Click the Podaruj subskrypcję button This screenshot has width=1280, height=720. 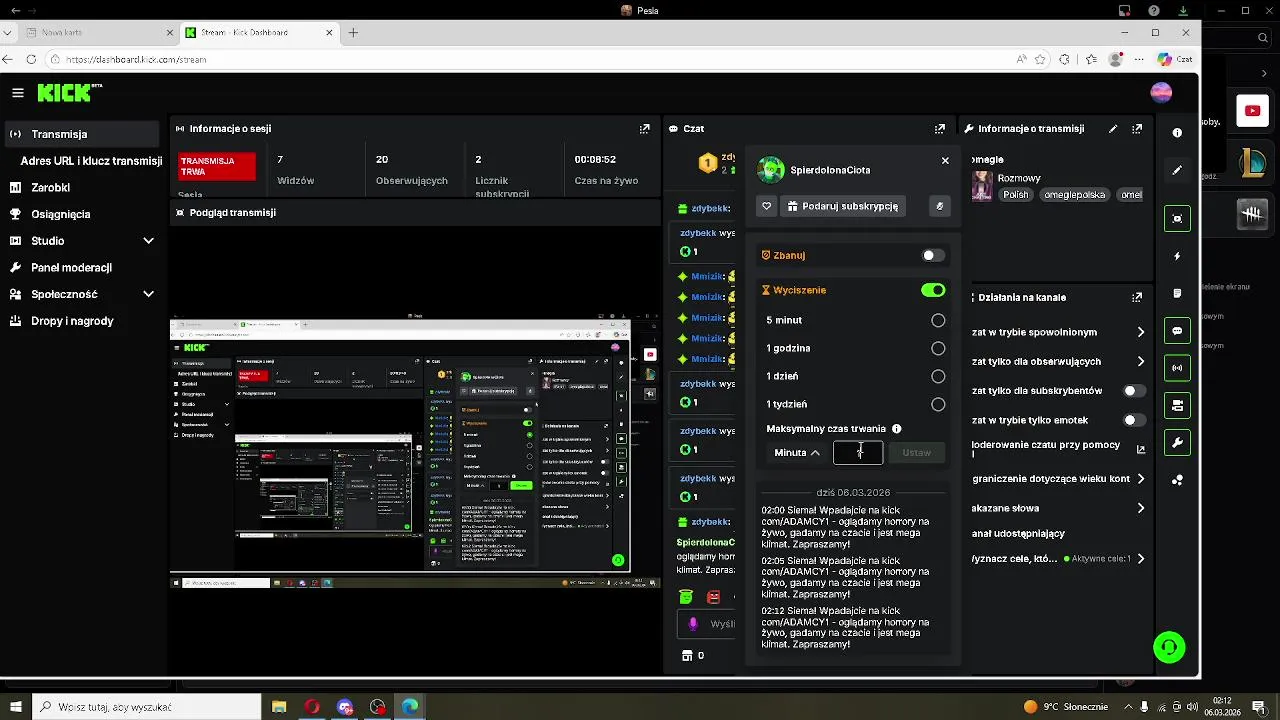(x=842, y=206)
